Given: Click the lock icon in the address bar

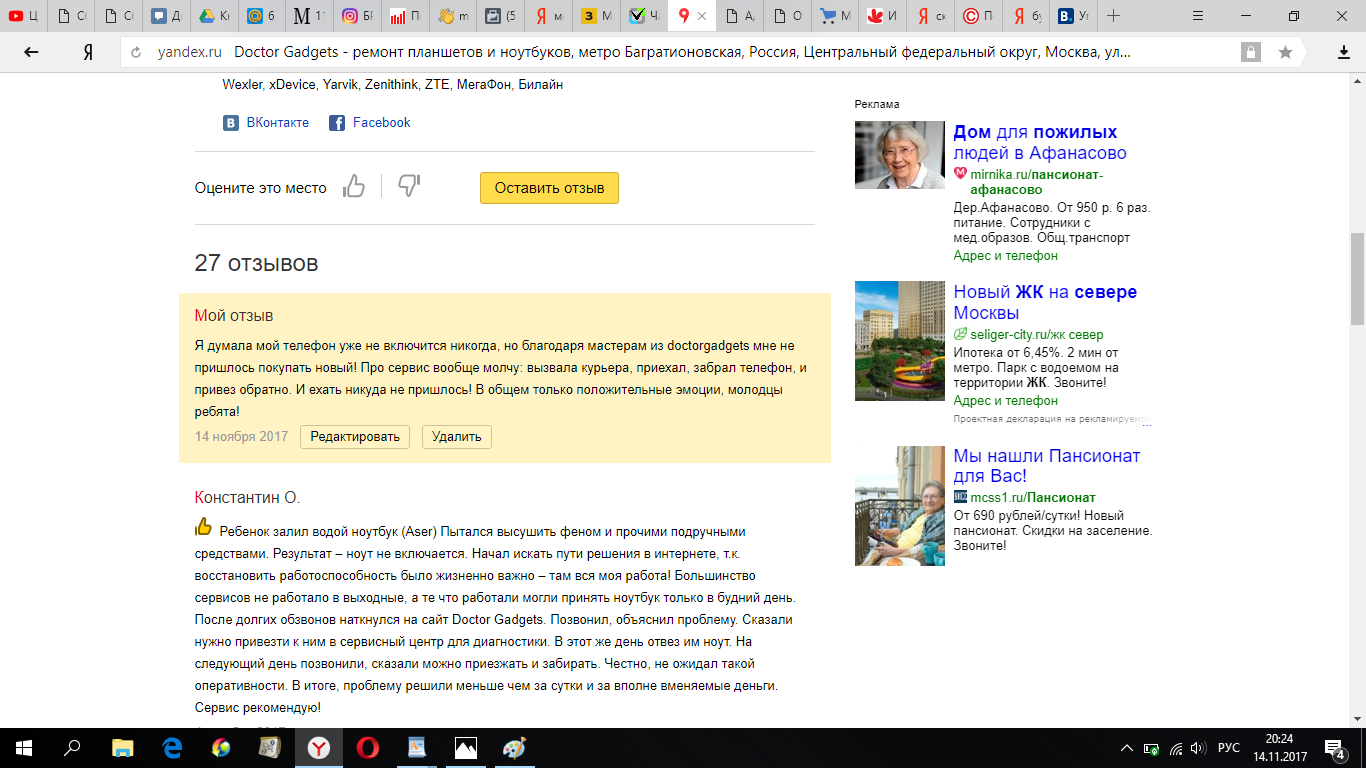Looking at the screenshot, I should point(1250,52).
